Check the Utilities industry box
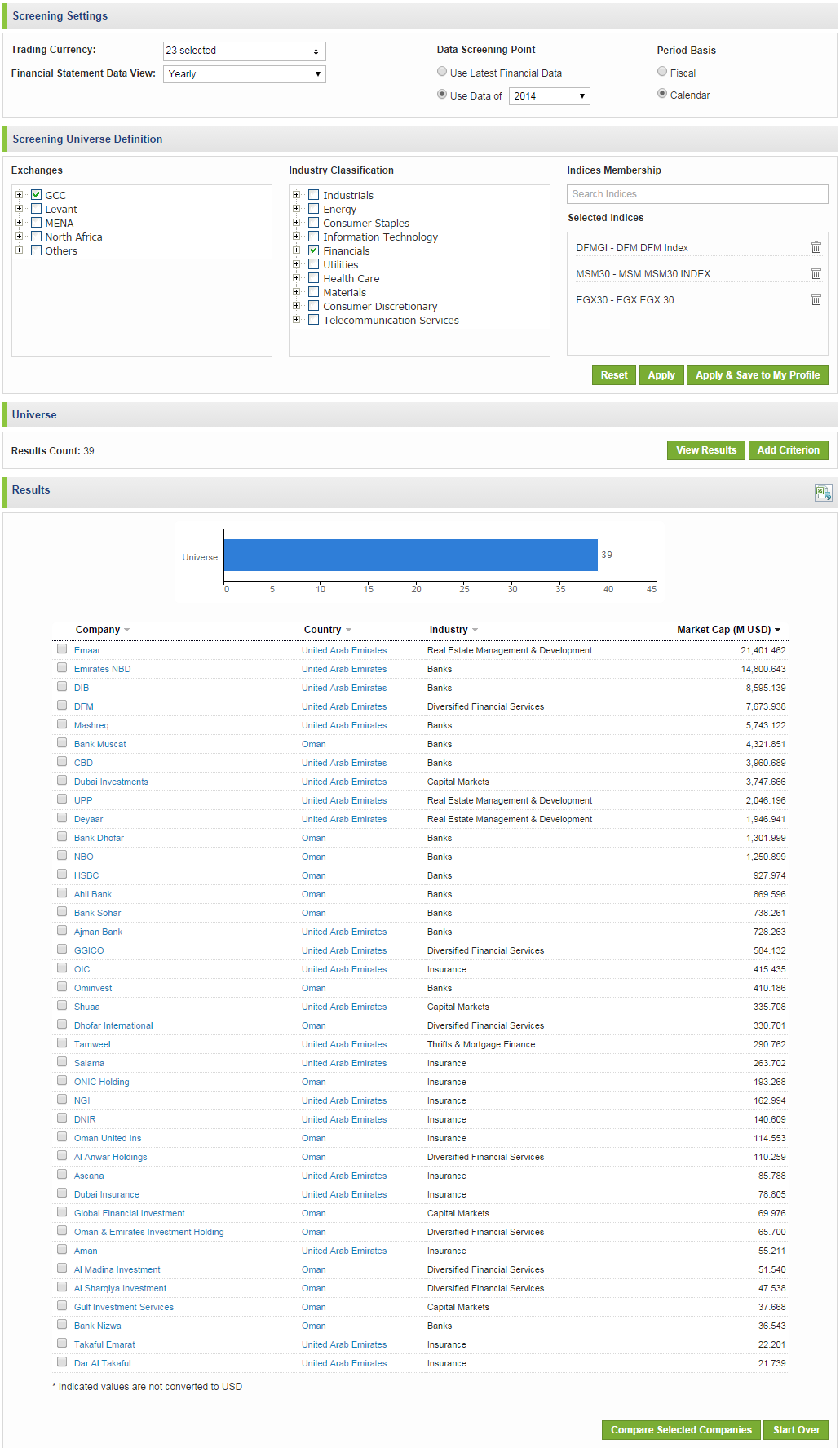Viewport: 840px width, 1448px height. [313, 264]
